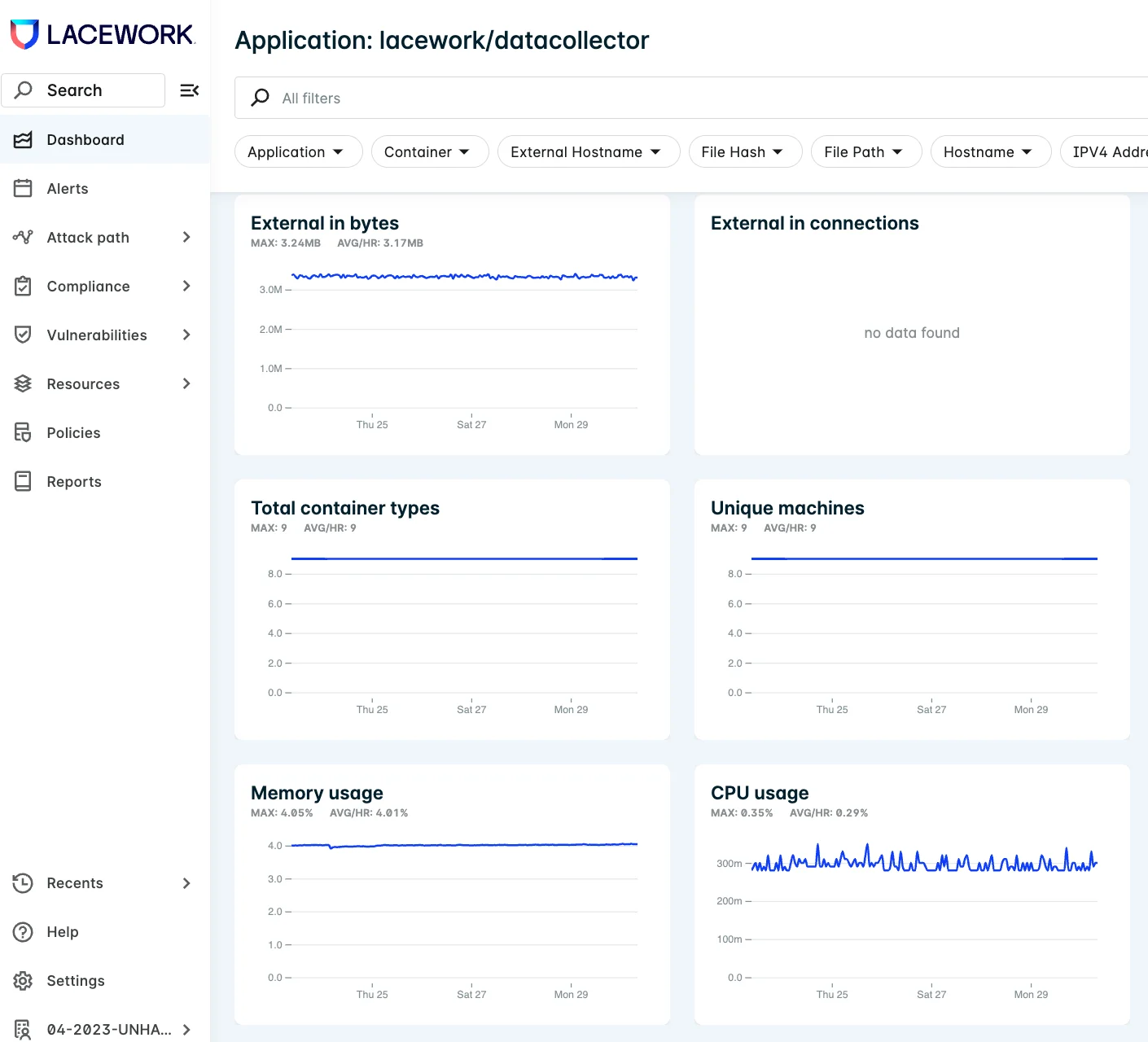
Task: Click the Policies document icon
Action: pyautogui.click(x=23, y=432)
